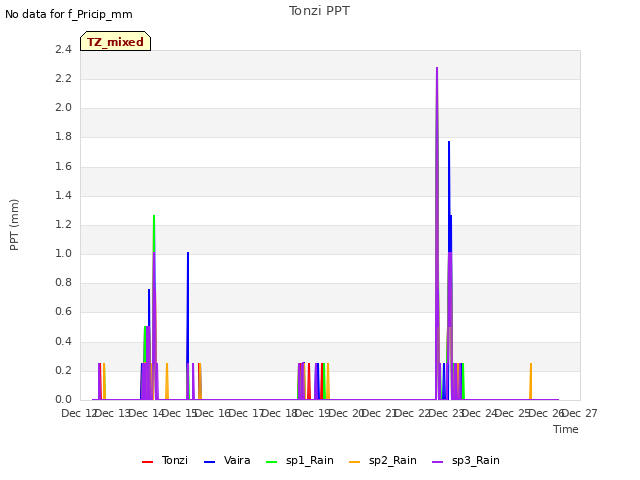Screen dimensions: 640x480
Task: Click the 2.2 y-axis tick label
Action: 63,78
